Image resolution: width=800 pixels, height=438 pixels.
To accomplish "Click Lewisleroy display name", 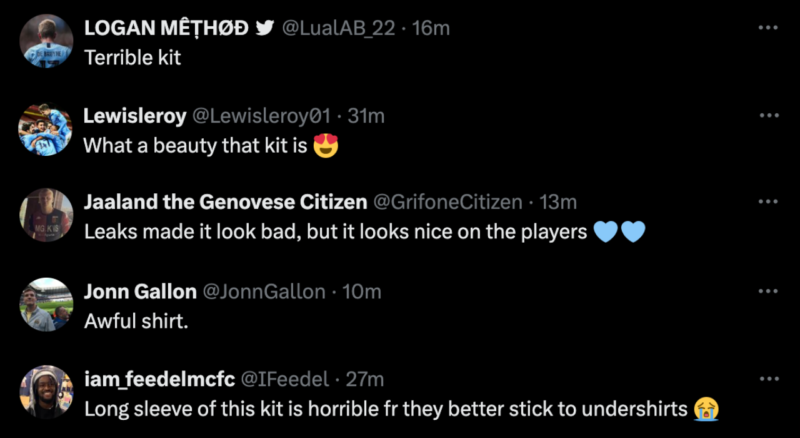I will point(134,116).
